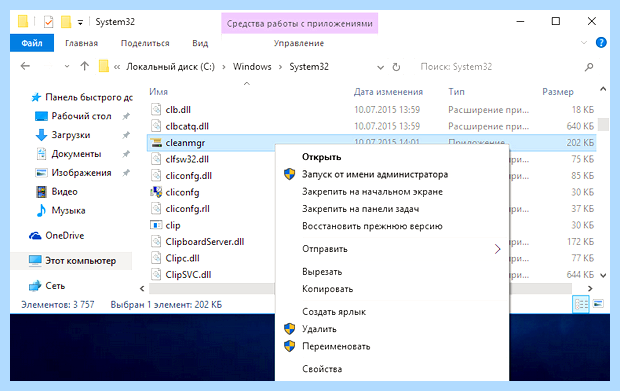Click the Desktop (Рабочий стол) icon in sidebar
Image resolution: width=620 pixels, height=391 pixels.
point(41,116)
